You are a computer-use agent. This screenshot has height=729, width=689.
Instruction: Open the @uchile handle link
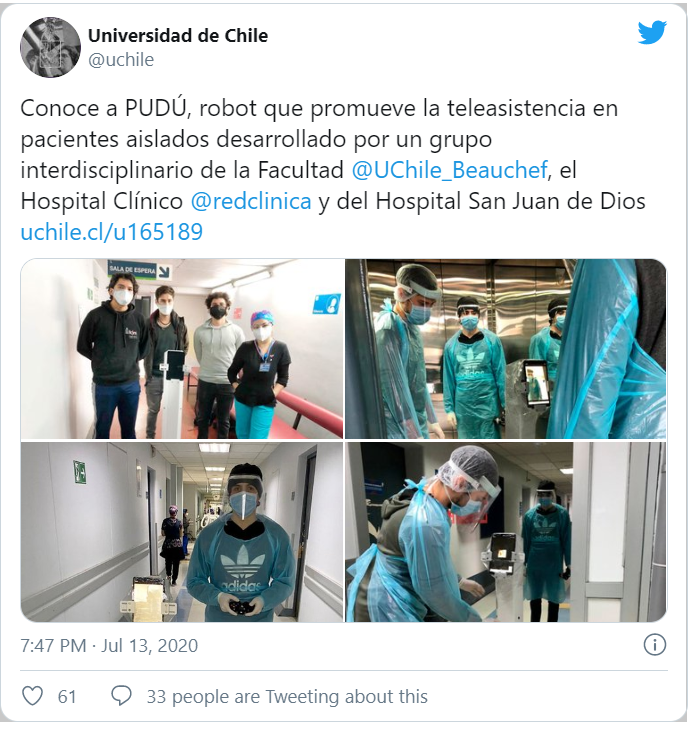point(121,60)
